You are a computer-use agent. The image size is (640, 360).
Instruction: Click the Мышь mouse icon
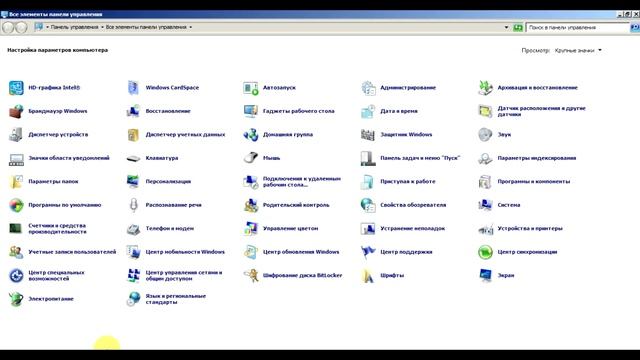click(x=251, y=158)
